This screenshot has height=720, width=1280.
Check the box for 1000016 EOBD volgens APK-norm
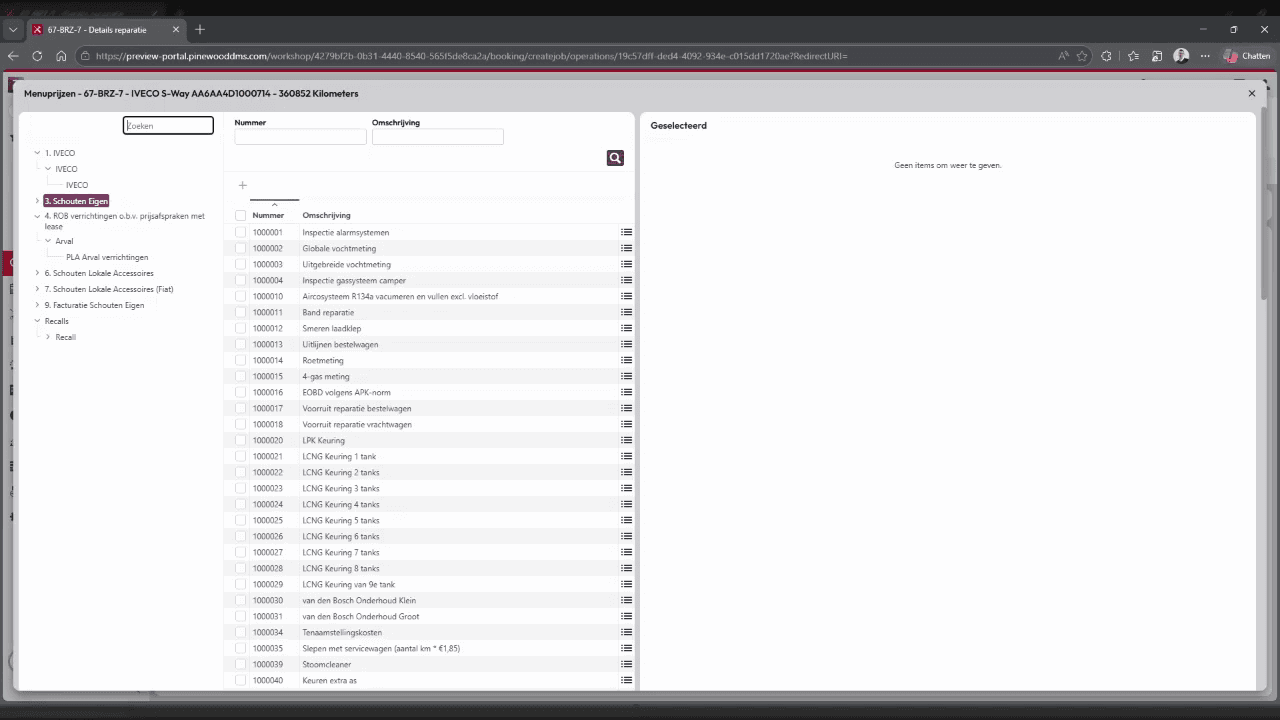240,392
